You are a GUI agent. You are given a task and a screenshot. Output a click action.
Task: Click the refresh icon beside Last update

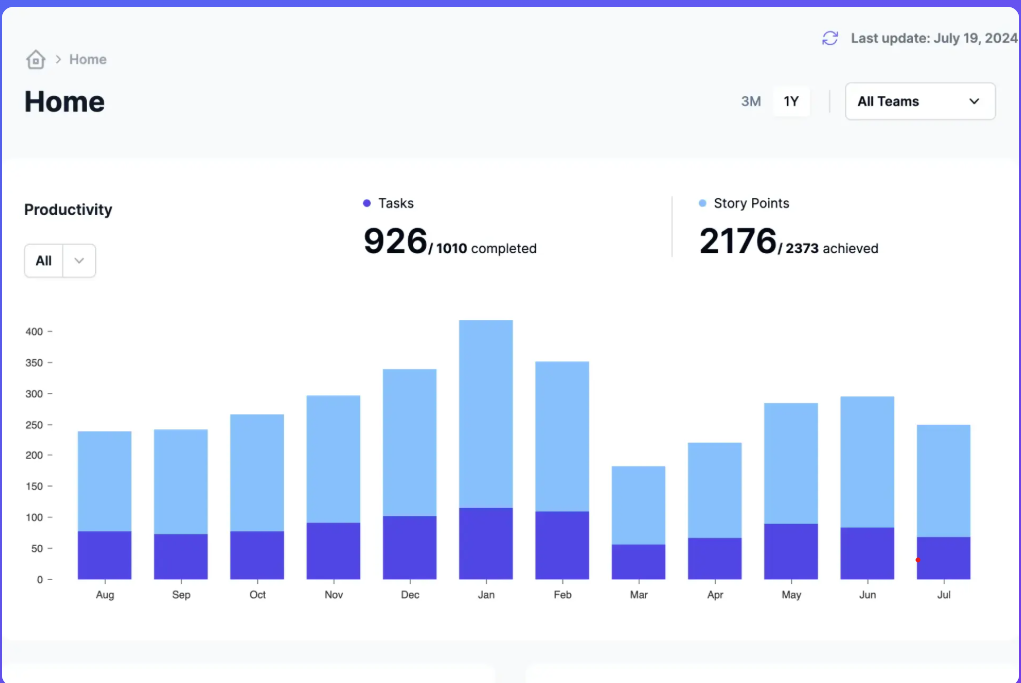(828, 37)
